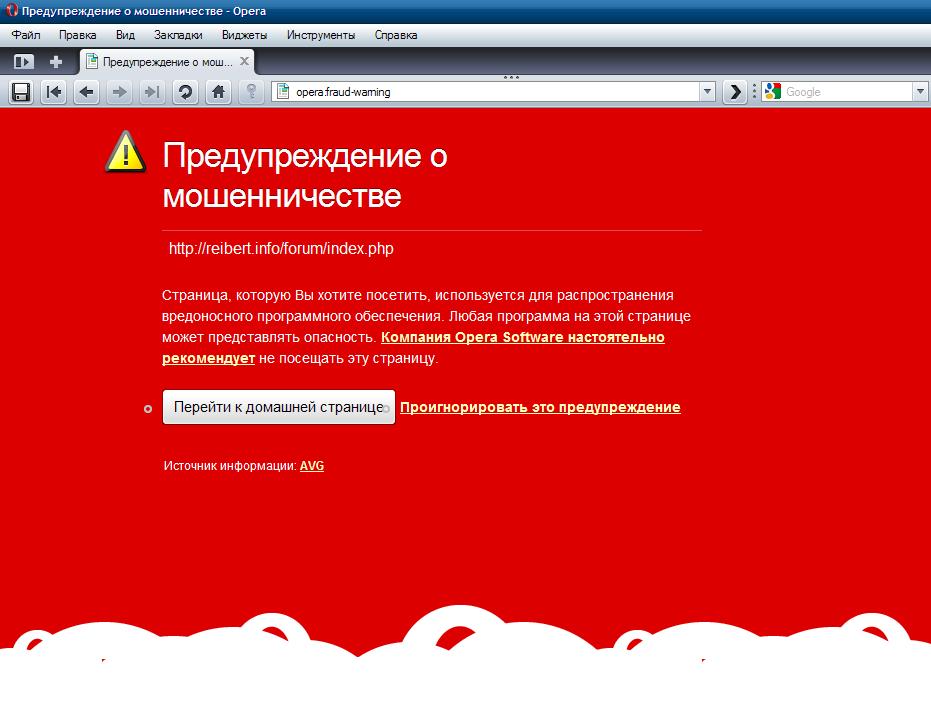Click the save floppy disk icon
The height and width of the screenshot is (713, 931).
coord(21,92)
